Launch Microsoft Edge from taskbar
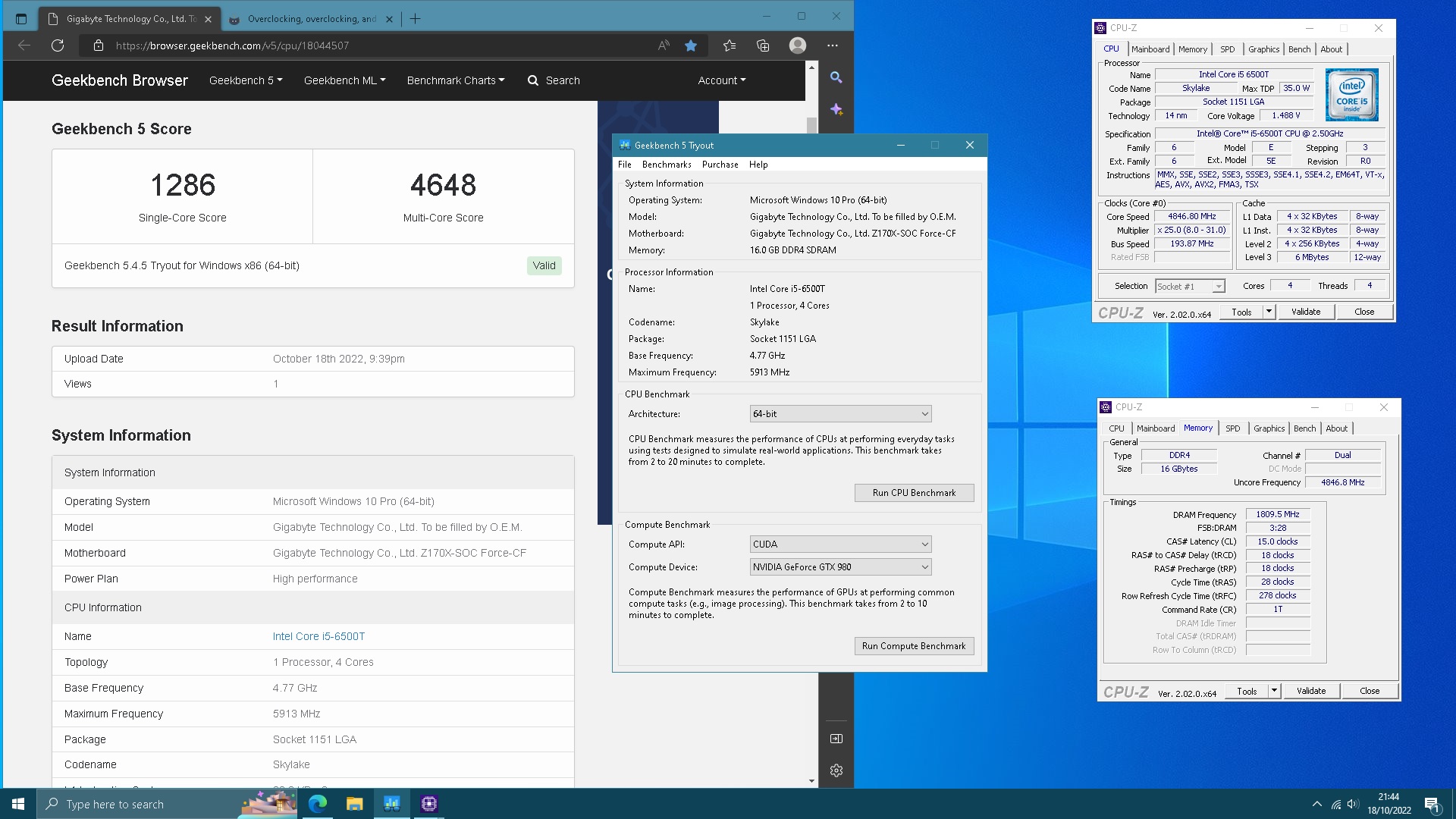1456x819 pixels. coord(318,804)
